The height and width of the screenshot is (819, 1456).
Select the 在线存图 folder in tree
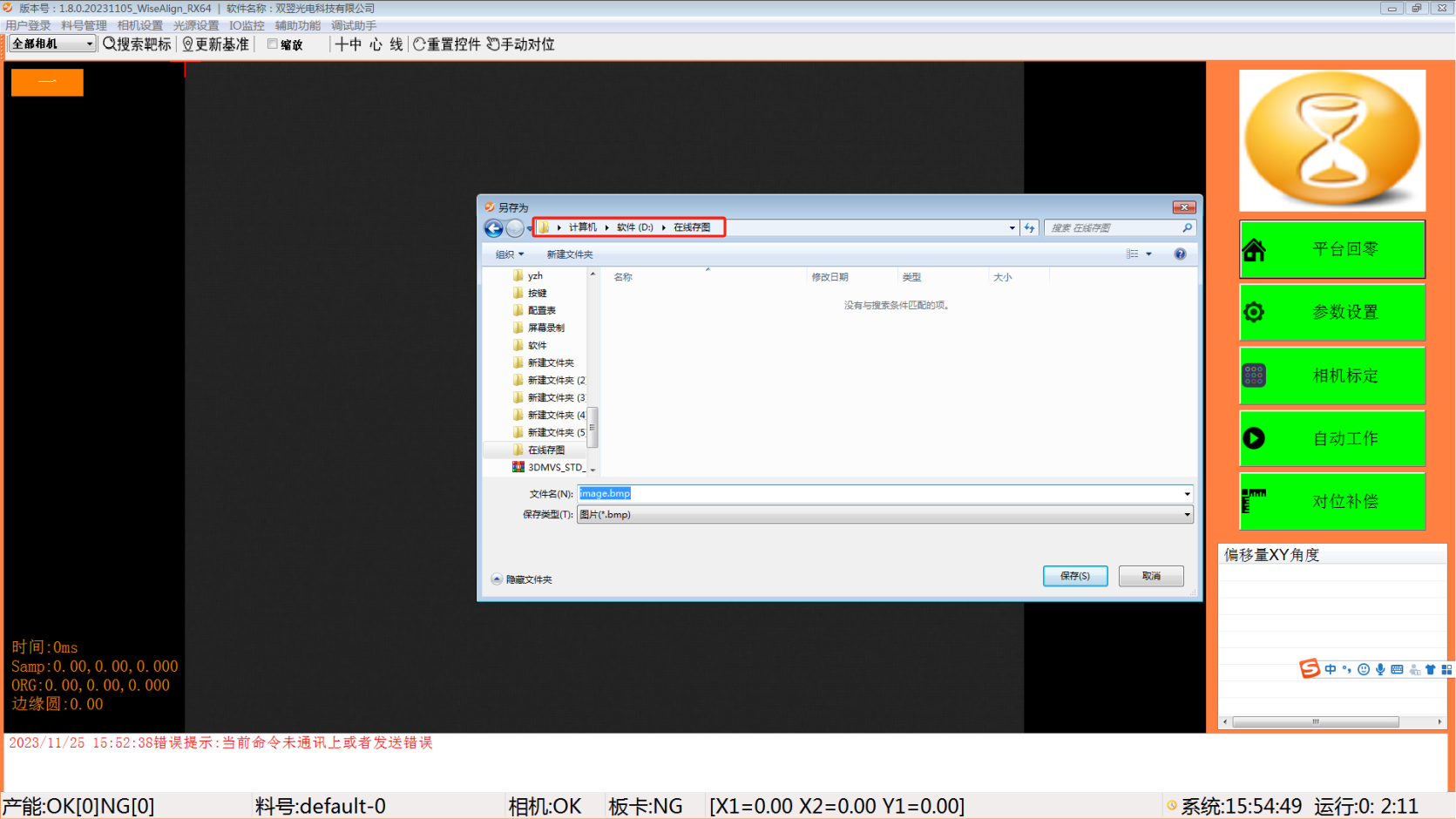click(x=545, y=450)
